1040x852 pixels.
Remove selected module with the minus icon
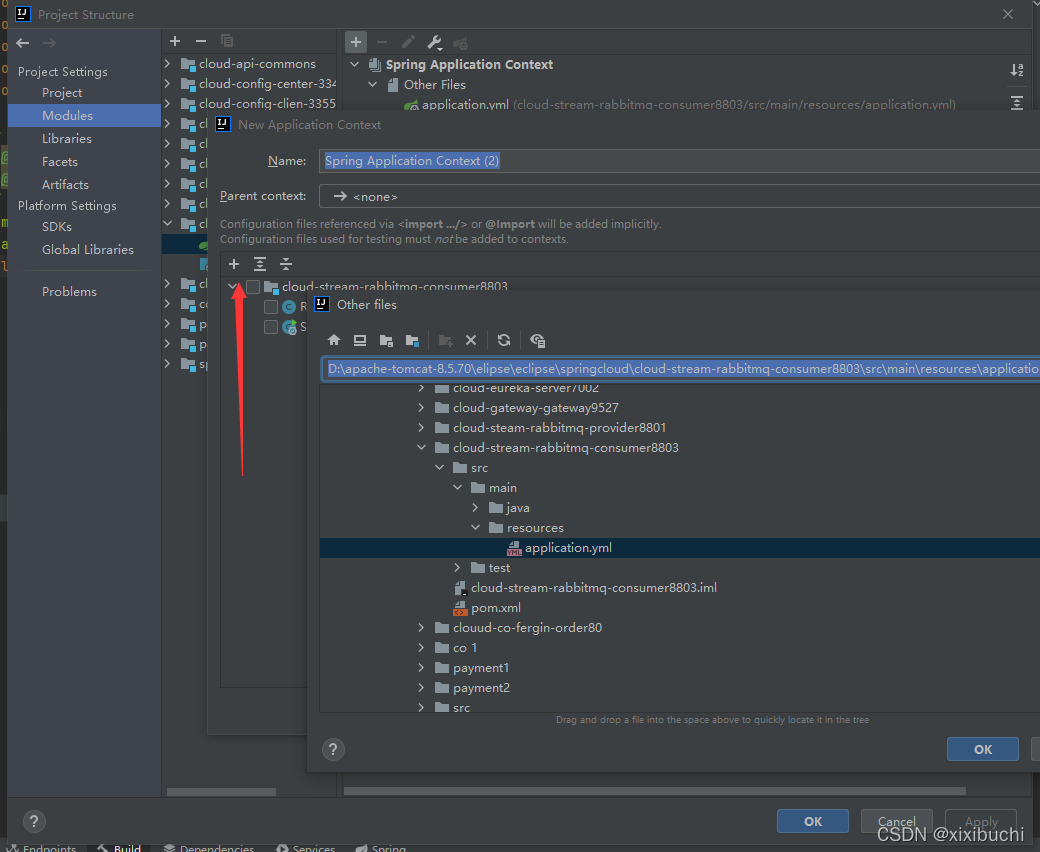(x=201, y=41)
